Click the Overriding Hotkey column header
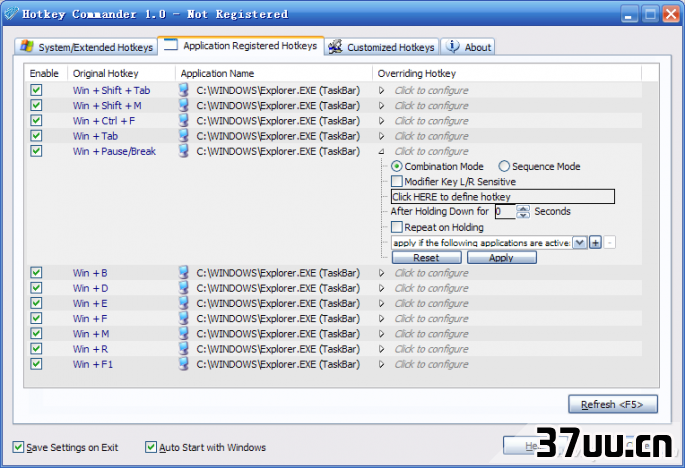 tap(507, 73)
